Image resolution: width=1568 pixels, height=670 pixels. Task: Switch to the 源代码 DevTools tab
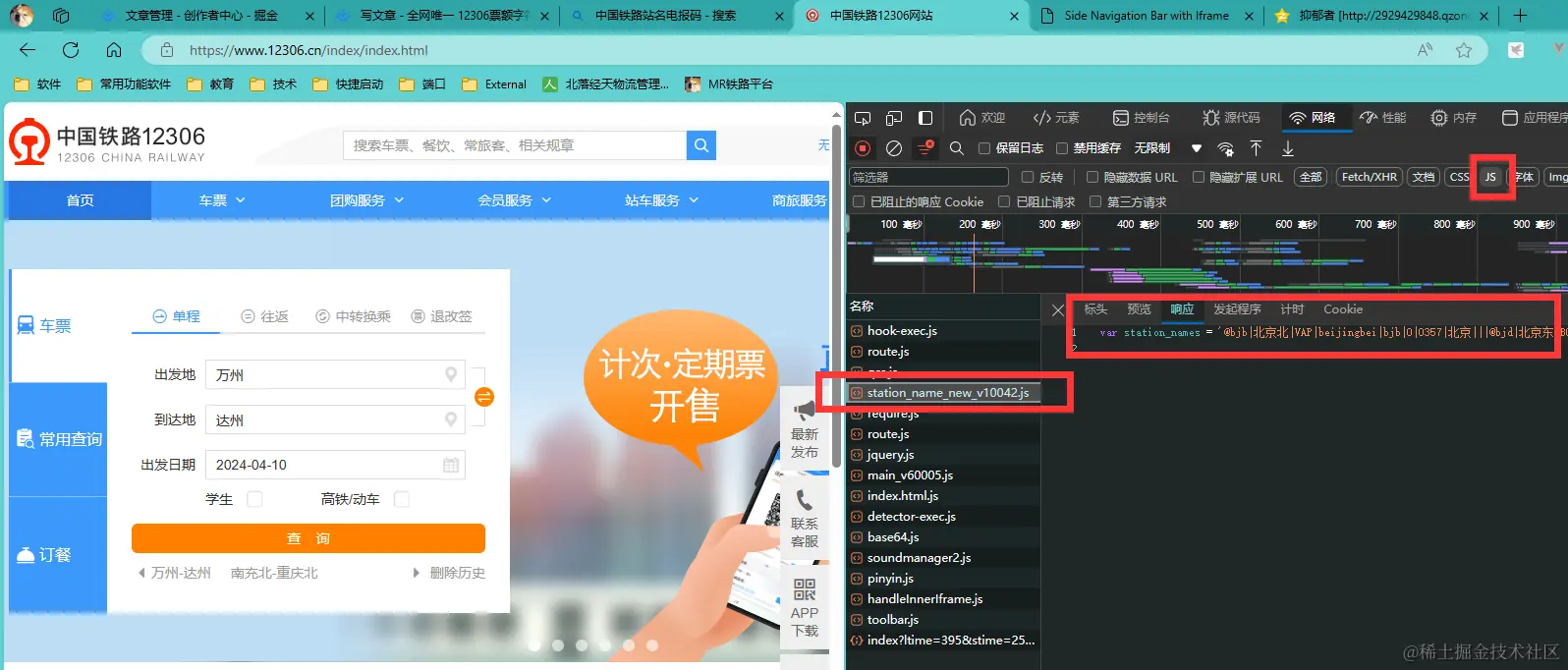pyautogui.click(x=1231, y=118)
